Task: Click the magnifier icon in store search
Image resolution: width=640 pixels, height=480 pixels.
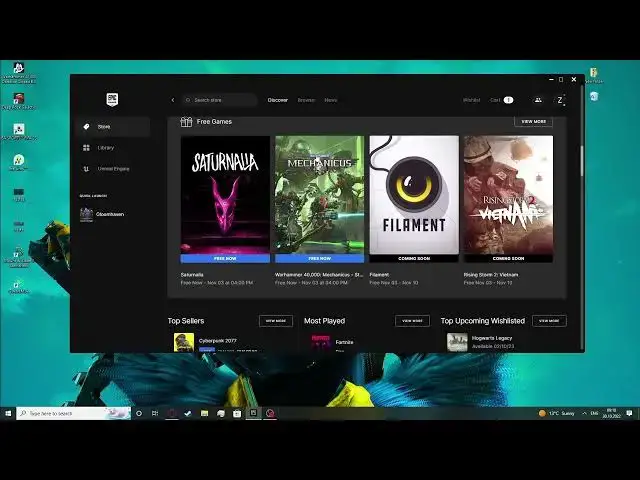Action: coord(188,100)
